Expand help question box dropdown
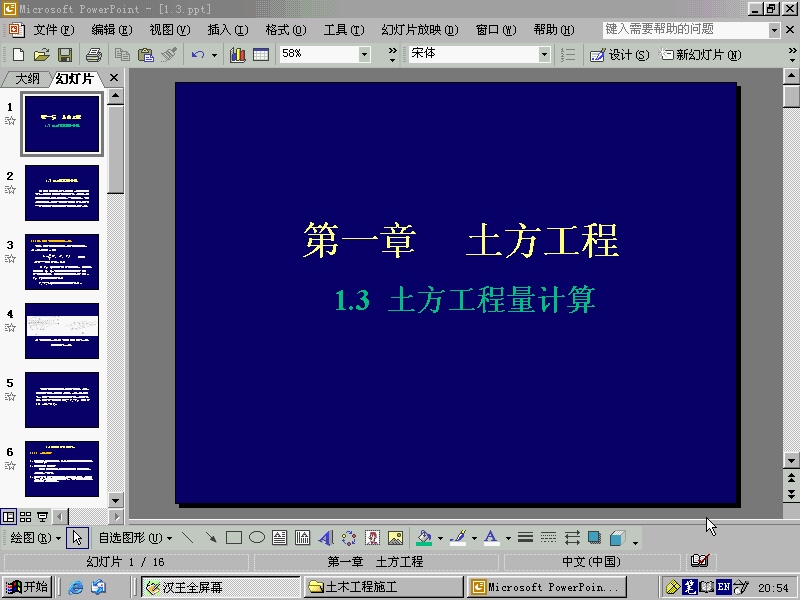The width and height of the screenshot is (800, 600). point(774,30)
